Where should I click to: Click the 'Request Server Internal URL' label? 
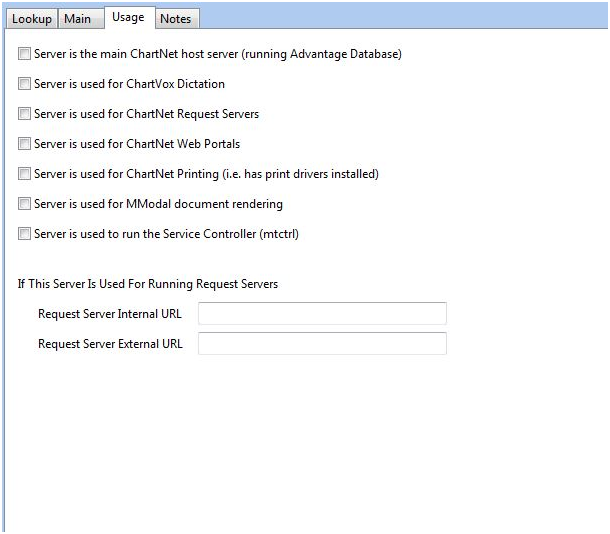pyautogui.click(x=110, y=314)
